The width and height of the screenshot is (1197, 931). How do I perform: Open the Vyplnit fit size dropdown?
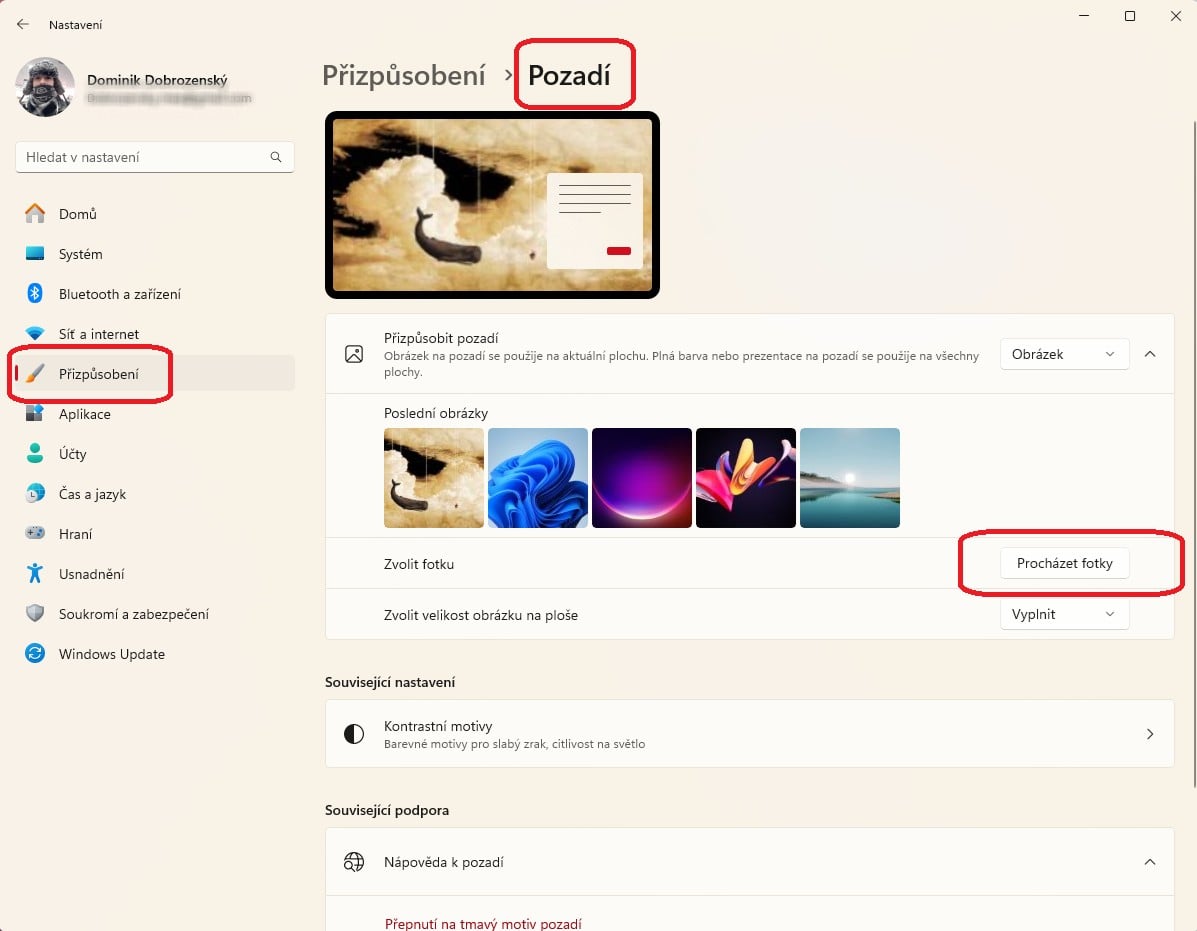click(1064, 614)
